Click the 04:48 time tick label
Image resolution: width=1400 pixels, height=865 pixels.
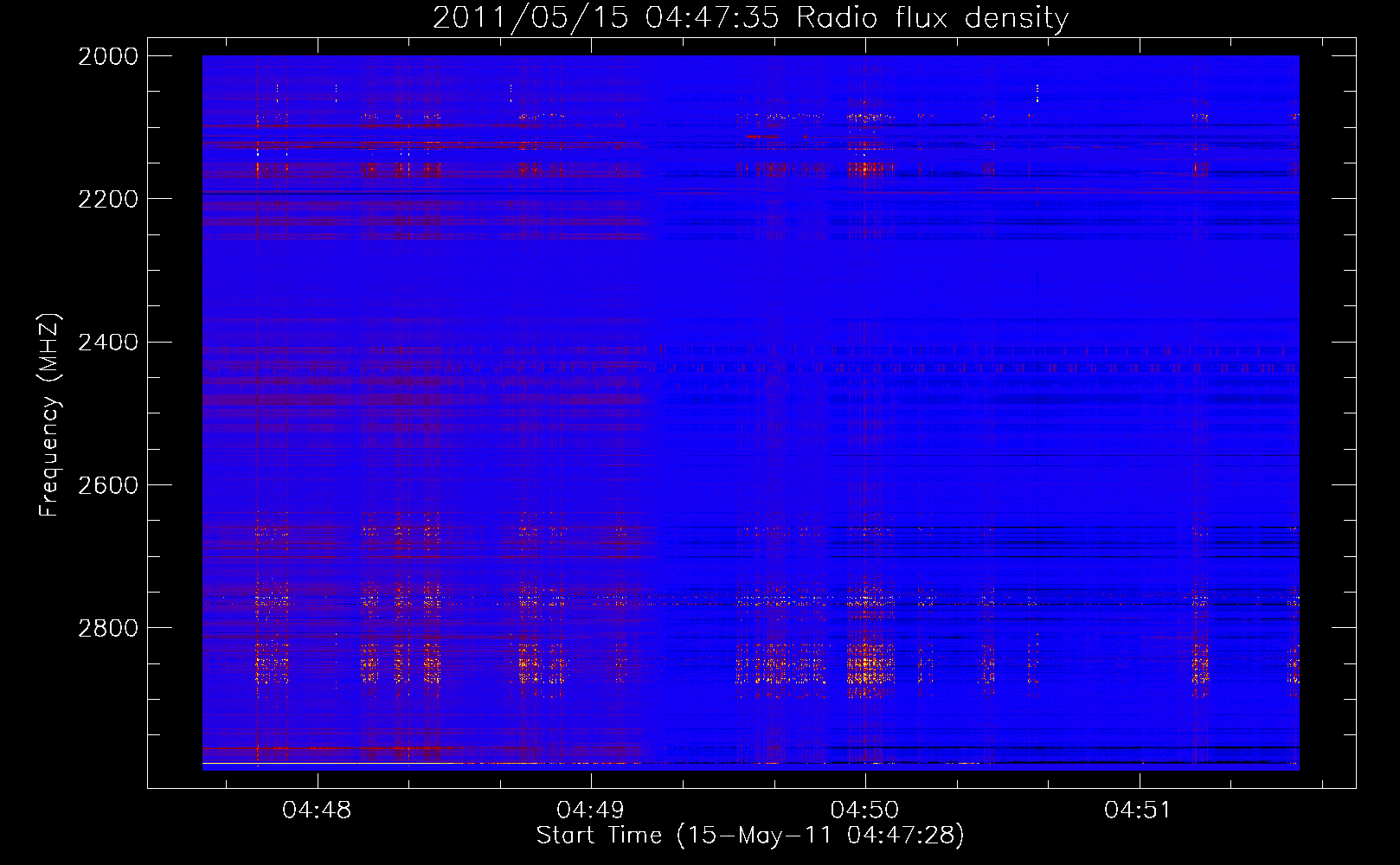click(317, 811)
